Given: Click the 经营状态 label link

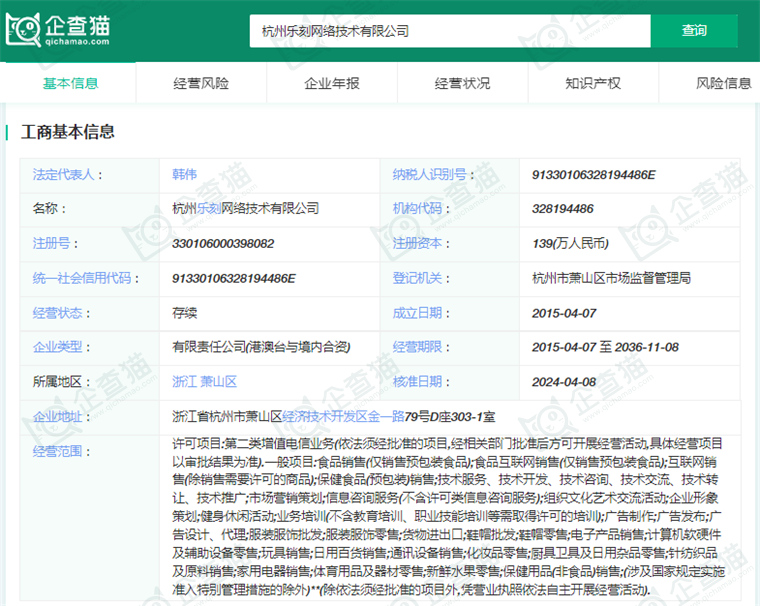Looking at the screenshot, I should (58, 313).
